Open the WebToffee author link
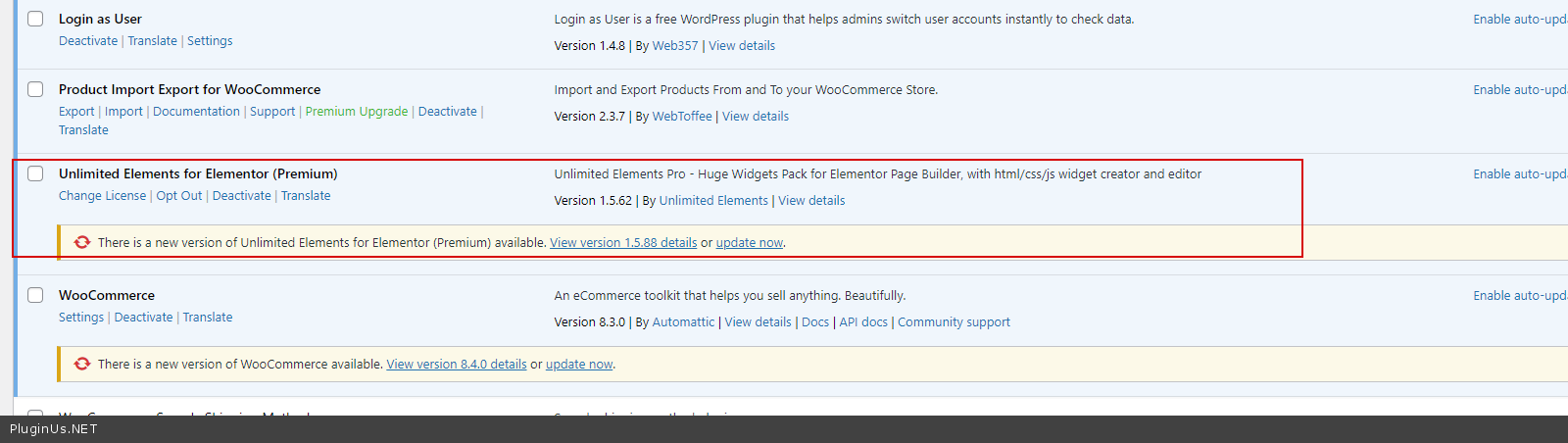 pos(682,117)
